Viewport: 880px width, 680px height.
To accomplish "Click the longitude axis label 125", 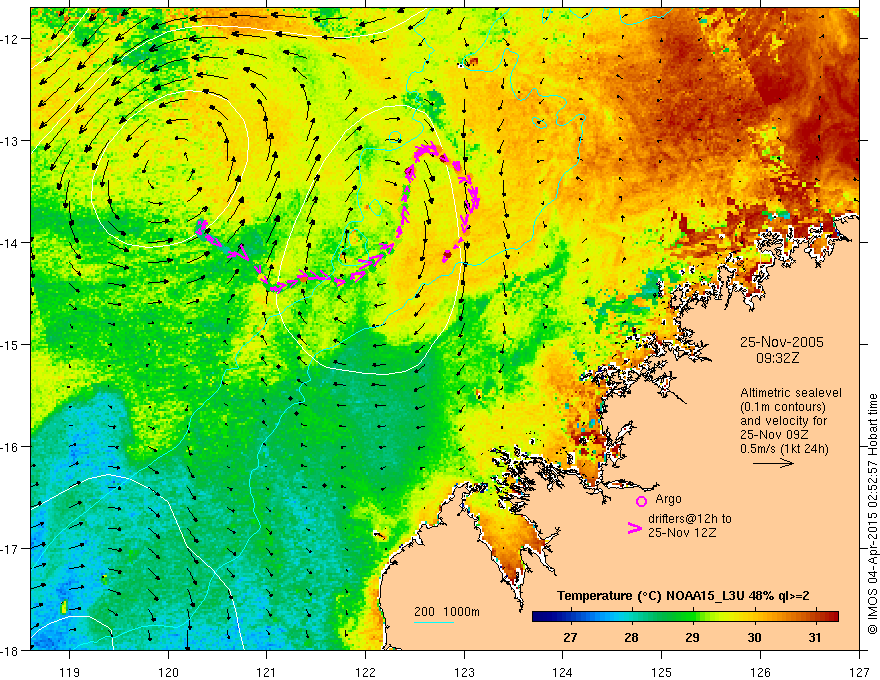I will tap(662, 672).
